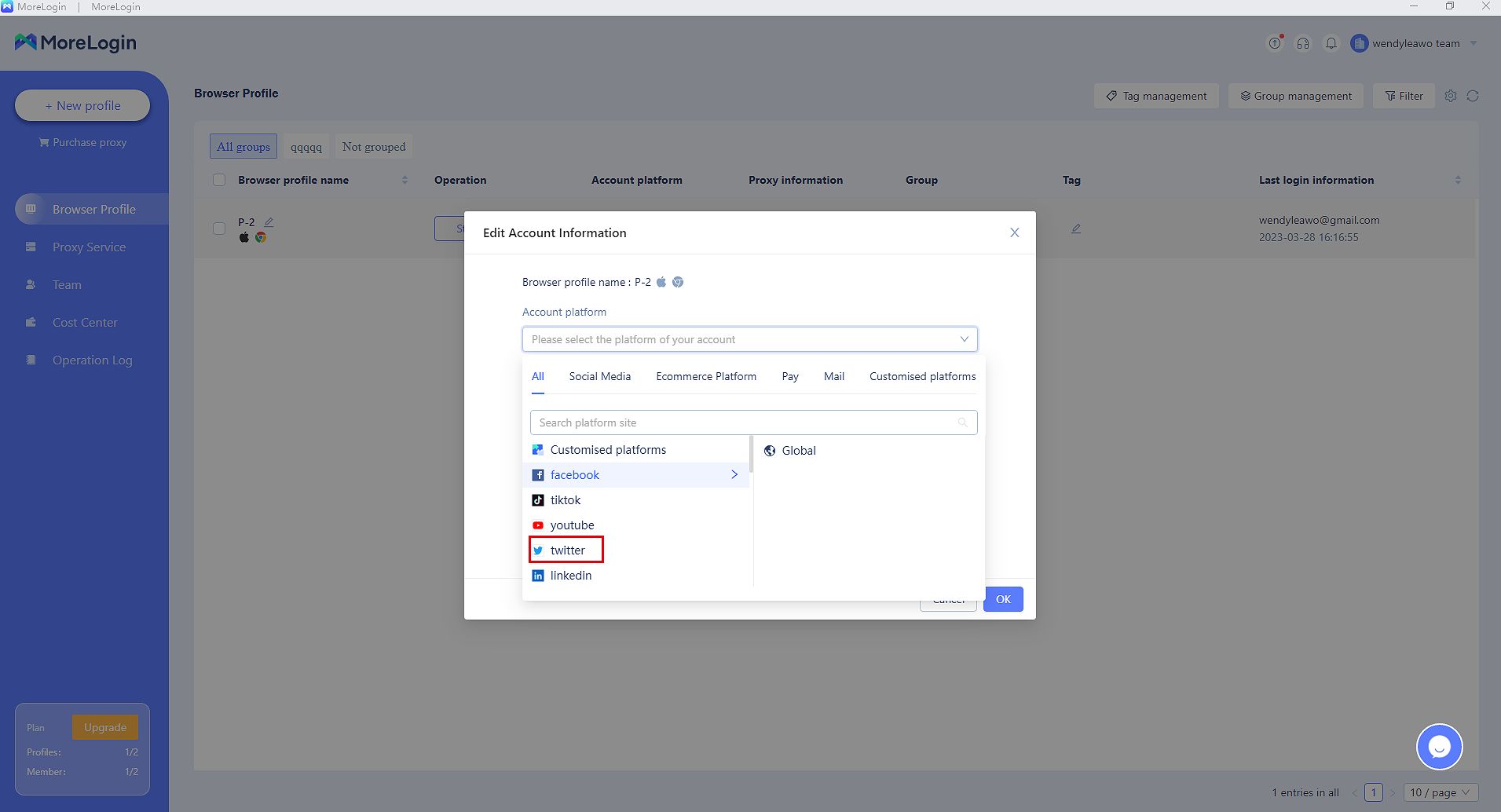Check the P-2 profile row checkbox
Viewport: 1501px width, 812px height.
pos(219,229)
